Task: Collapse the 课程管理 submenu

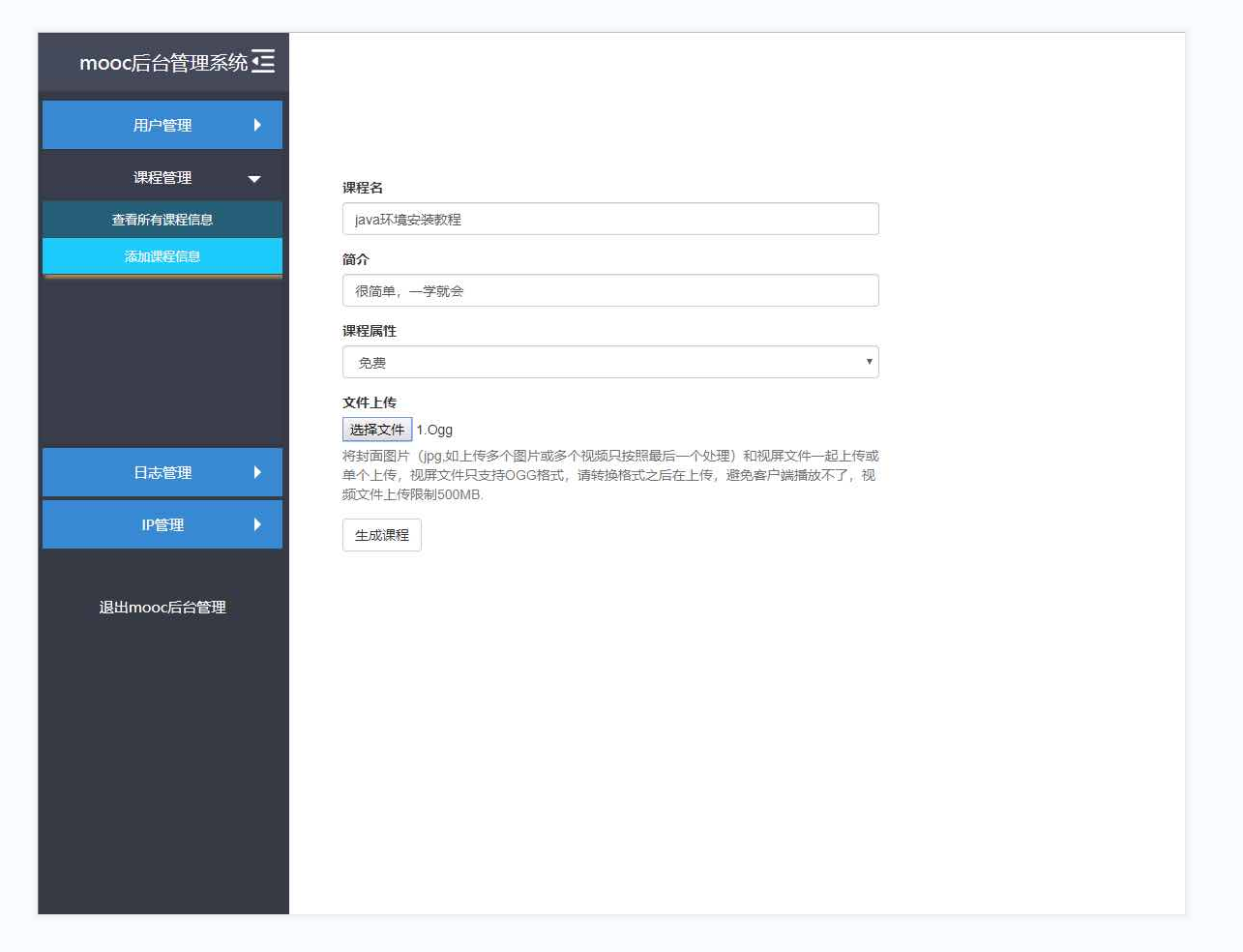Action: pyautogui.click(x=162, y=177)
